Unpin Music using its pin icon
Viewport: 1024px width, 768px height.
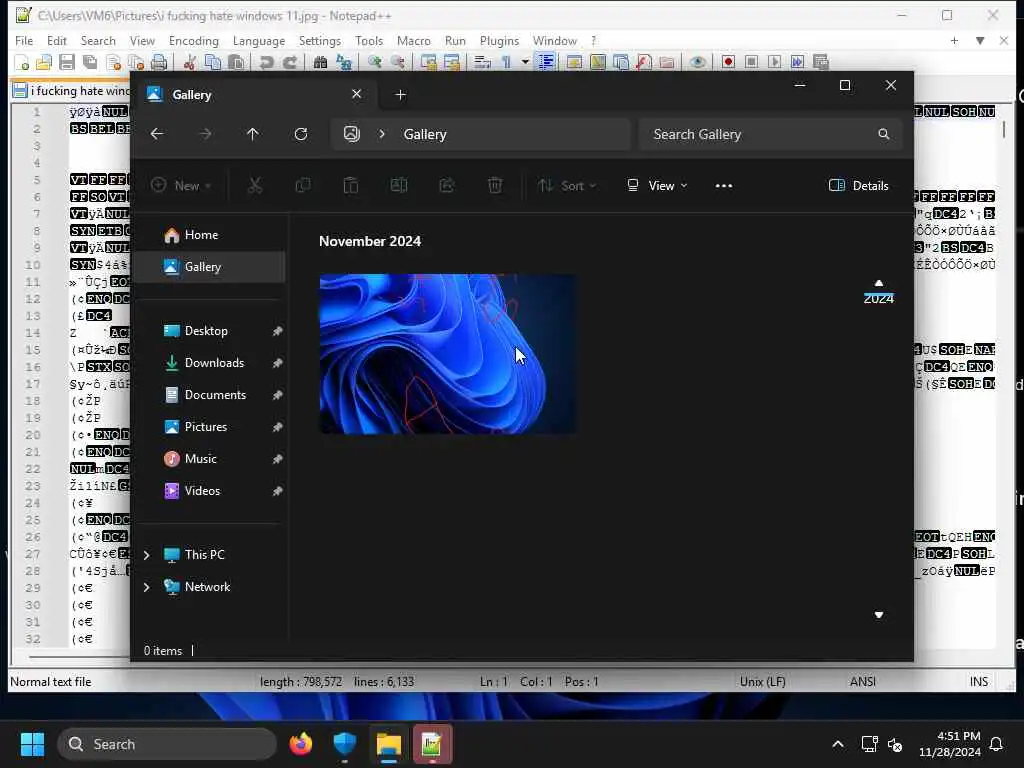278,459
